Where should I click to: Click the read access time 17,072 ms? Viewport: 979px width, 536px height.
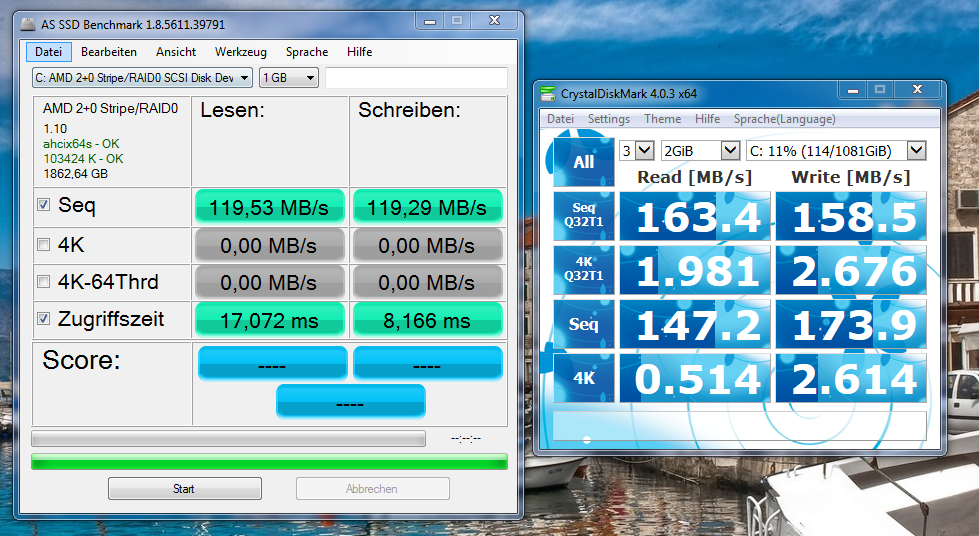(270, 320)
